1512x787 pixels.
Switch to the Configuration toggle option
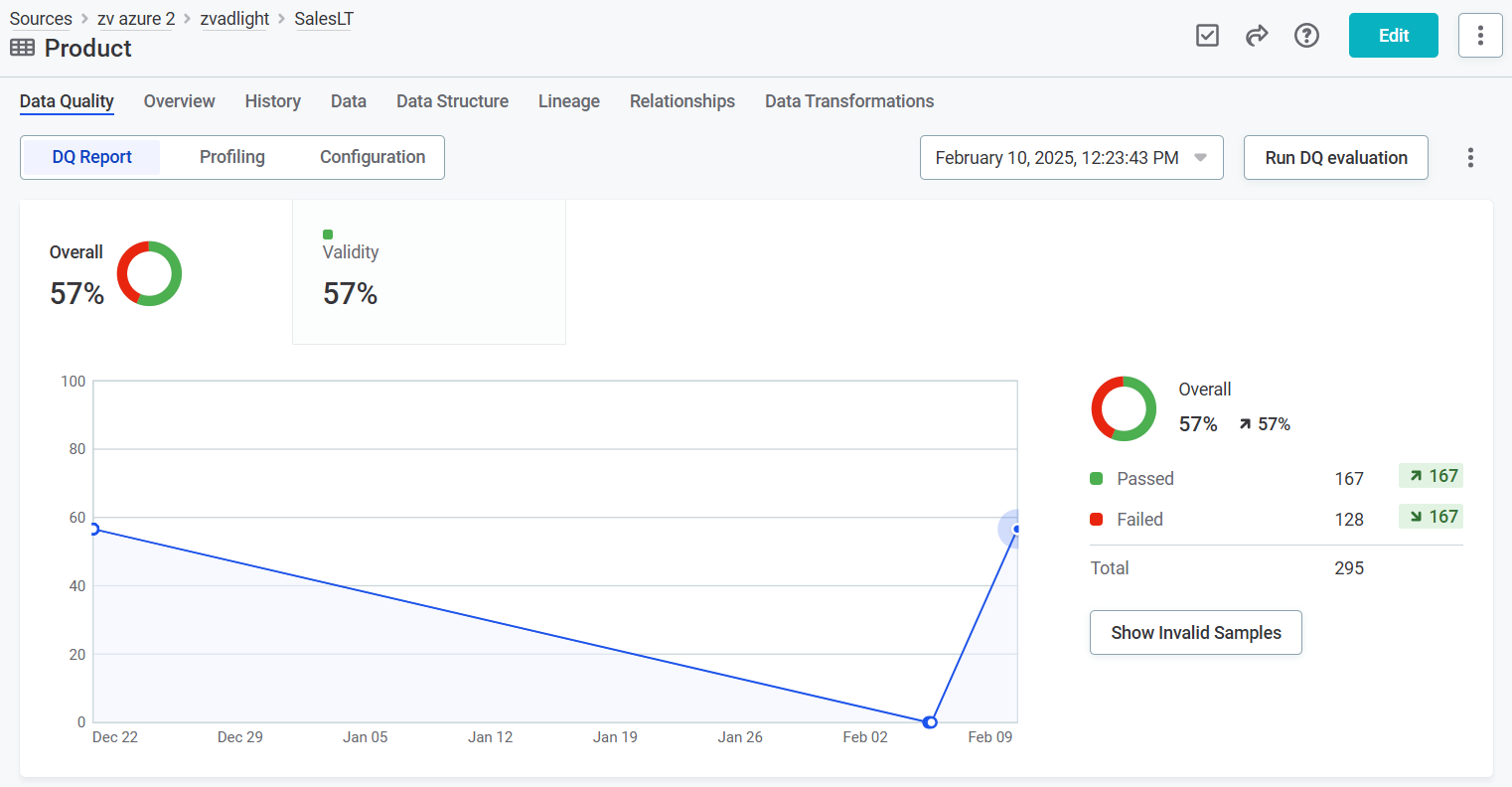pos(372,157)
